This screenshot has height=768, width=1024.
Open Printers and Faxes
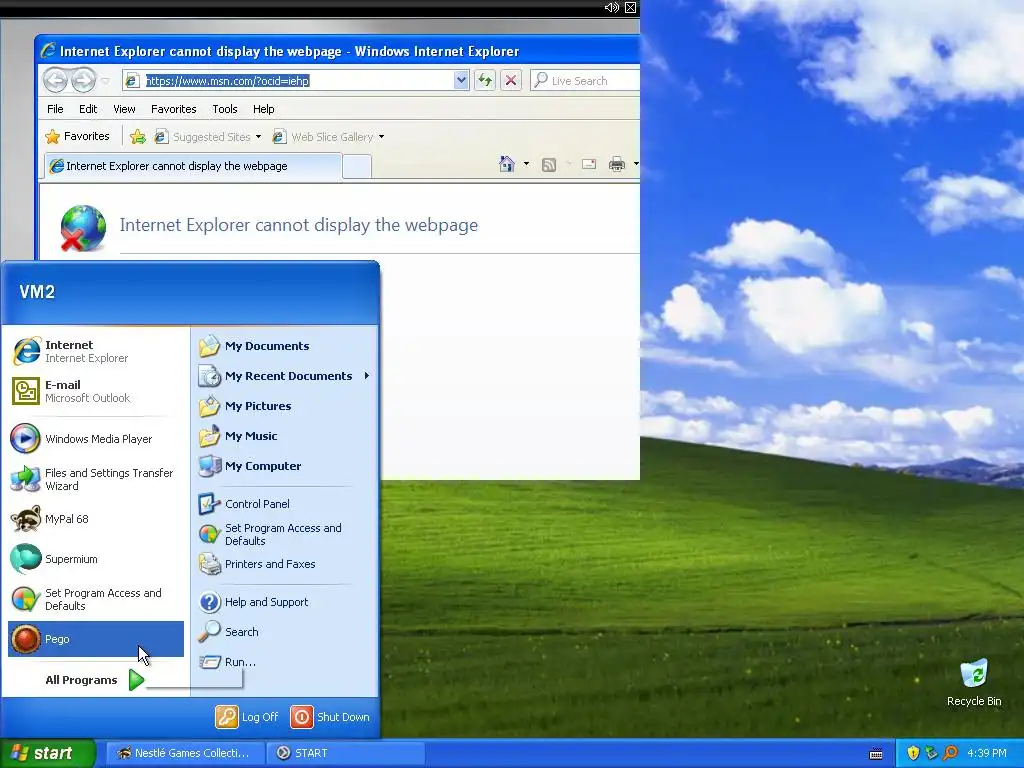[x=285, y=564]
